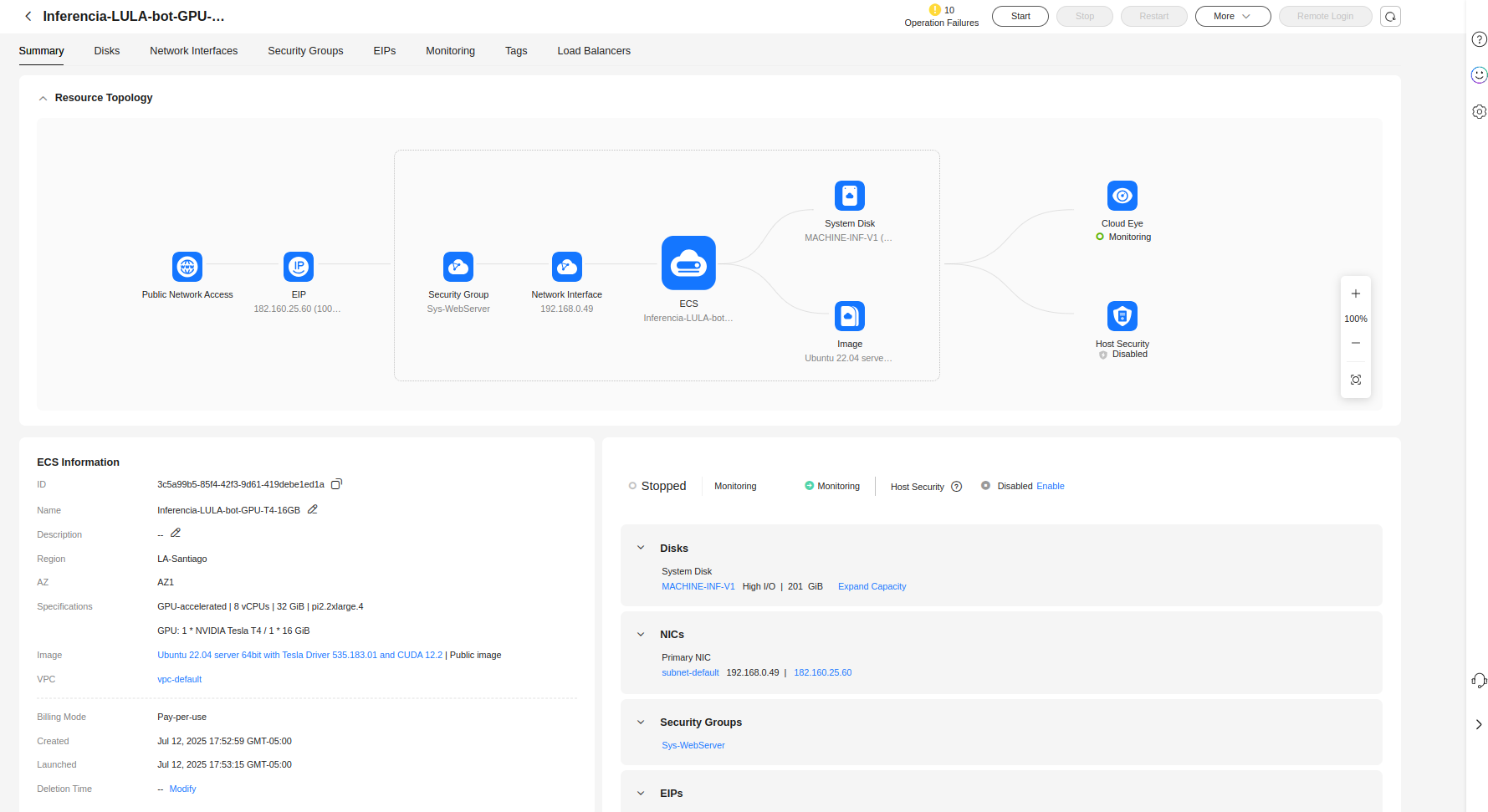This screenshot has height=812, width=1488.
Task: Collapse the Resource Topology section
Action: [43, 99]
